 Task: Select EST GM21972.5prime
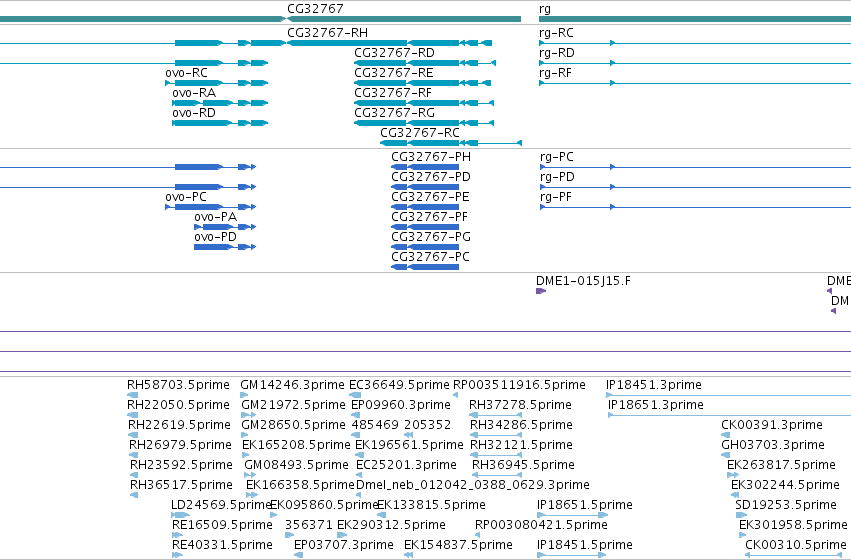(x=293, y=405)
